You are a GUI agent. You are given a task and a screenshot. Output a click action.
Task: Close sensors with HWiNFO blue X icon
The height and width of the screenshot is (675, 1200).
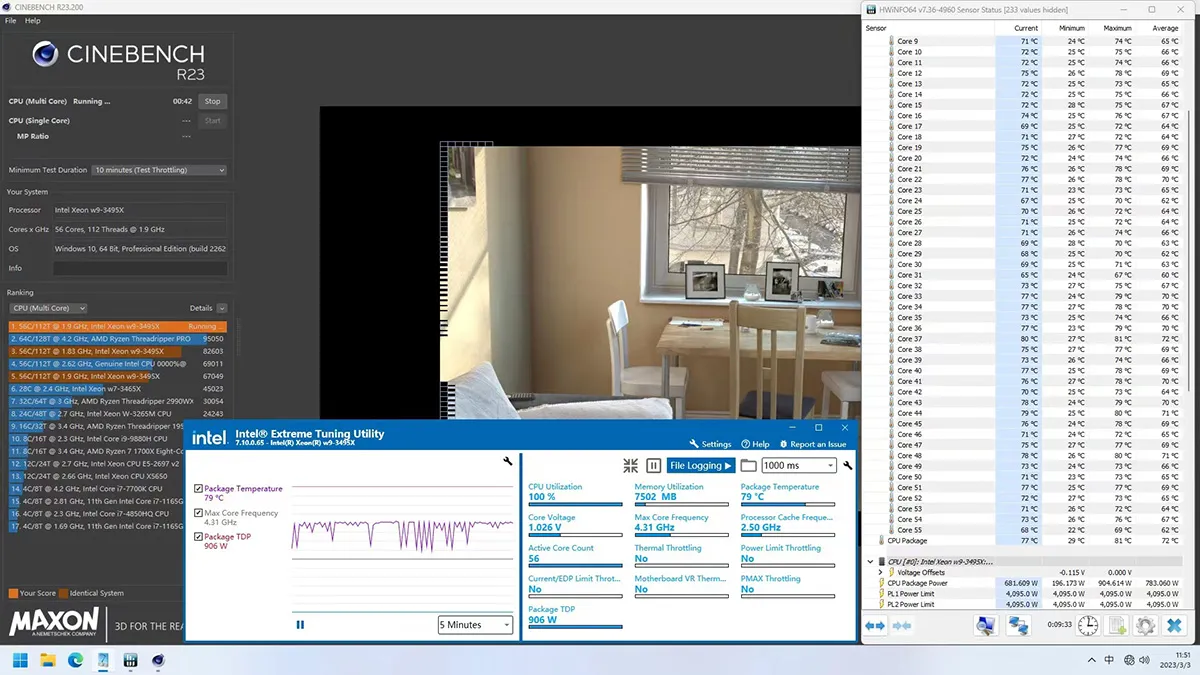[x=1175, y=625]
